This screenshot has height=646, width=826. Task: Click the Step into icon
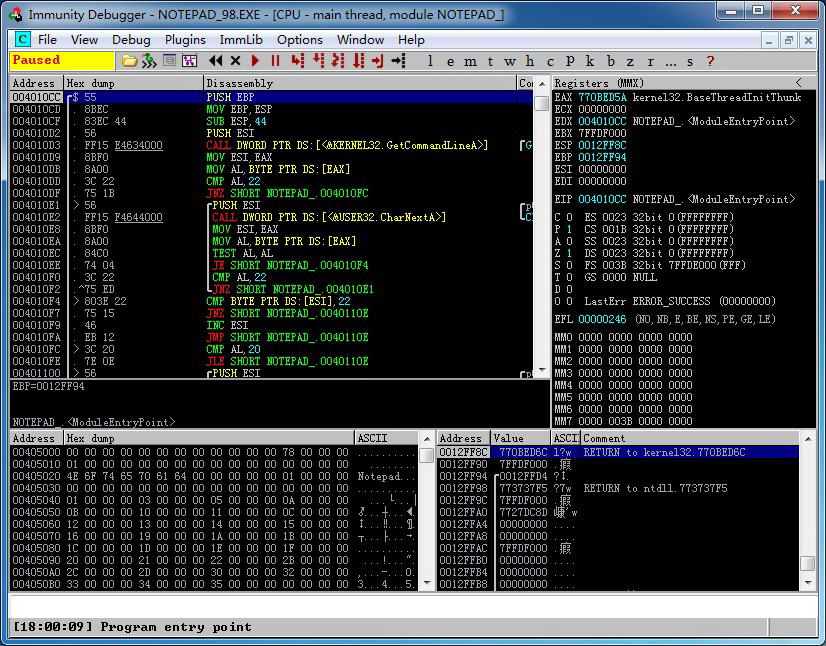tap(298, 61)
